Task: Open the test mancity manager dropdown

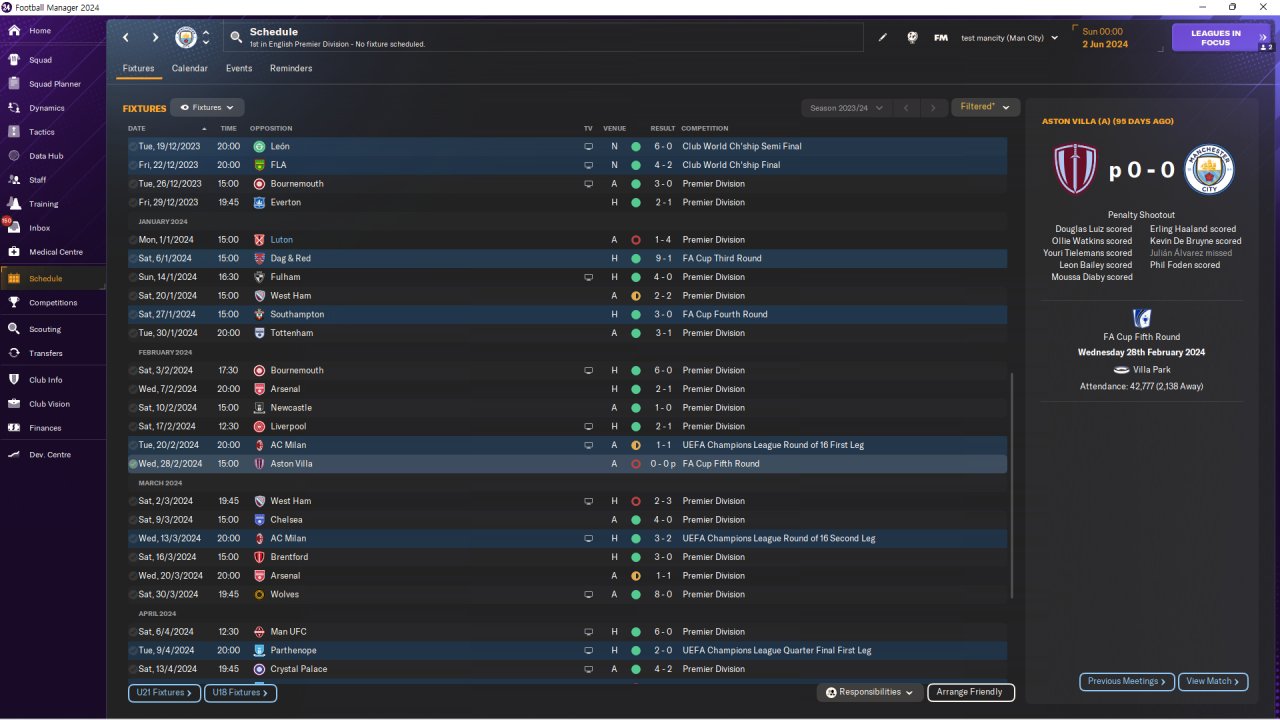Action: click(x=1009, y=38)
